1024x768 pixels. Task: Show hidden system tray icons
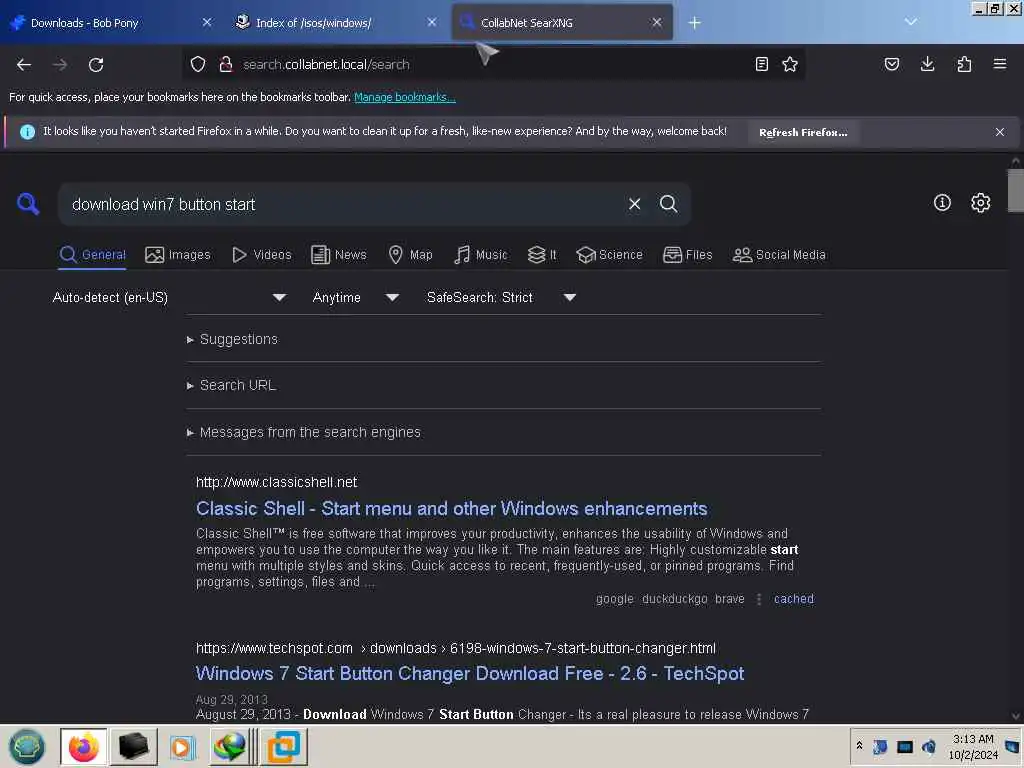pos(859,745)
